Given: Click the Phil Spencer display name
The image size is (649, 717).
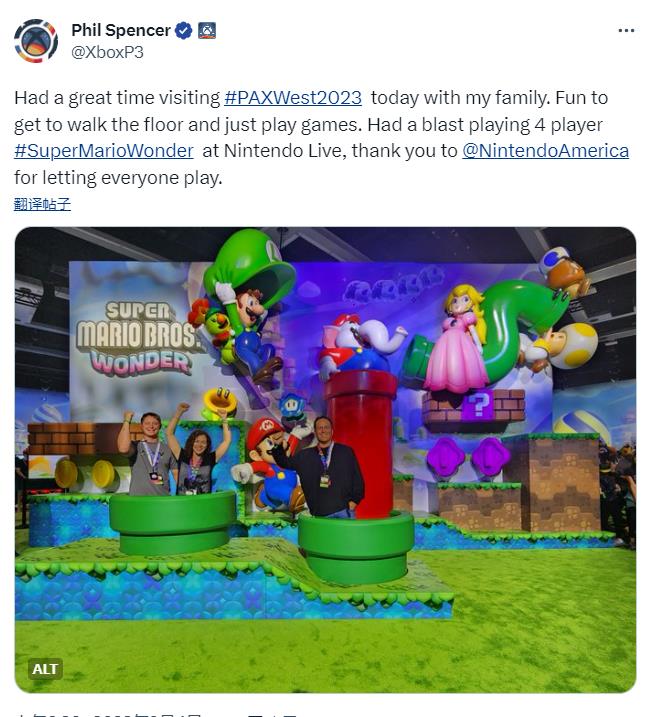Looking at the screenshot, I should click(121, 31).
